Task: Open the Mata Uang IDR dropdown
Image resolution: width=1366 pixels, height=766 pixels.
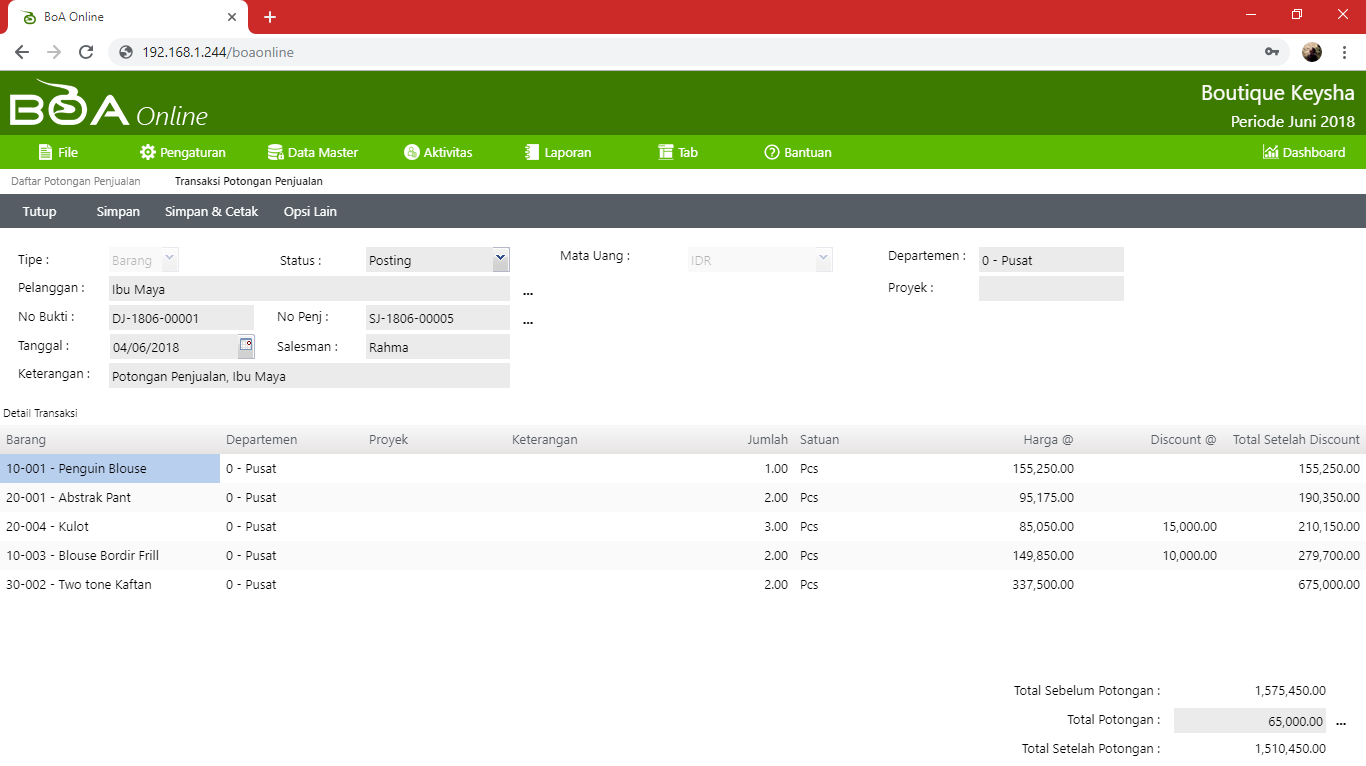Action: [x=823, y=260]
